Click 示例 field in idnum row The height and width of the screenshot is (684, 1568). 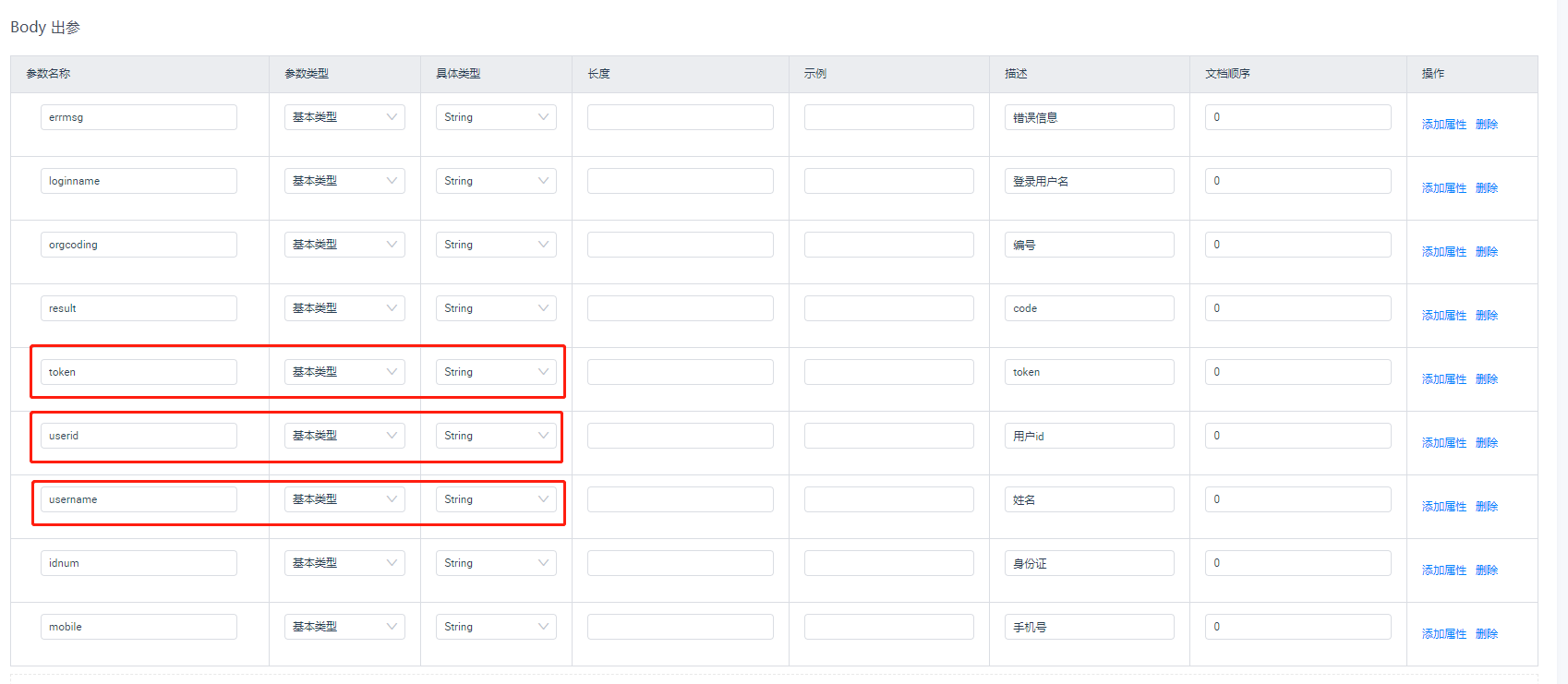point(889,563)
